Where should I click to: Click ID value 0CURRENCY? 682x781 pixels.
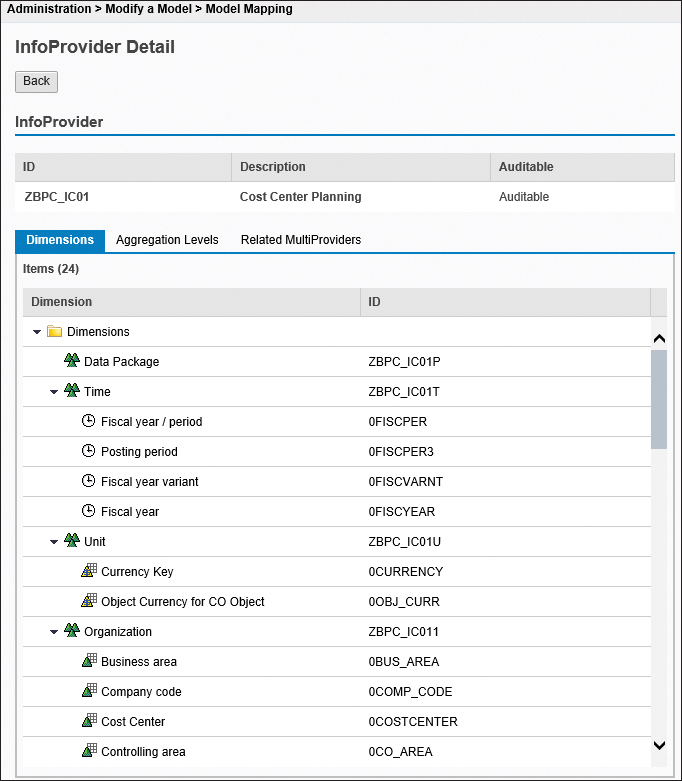(x=406, y=572)
